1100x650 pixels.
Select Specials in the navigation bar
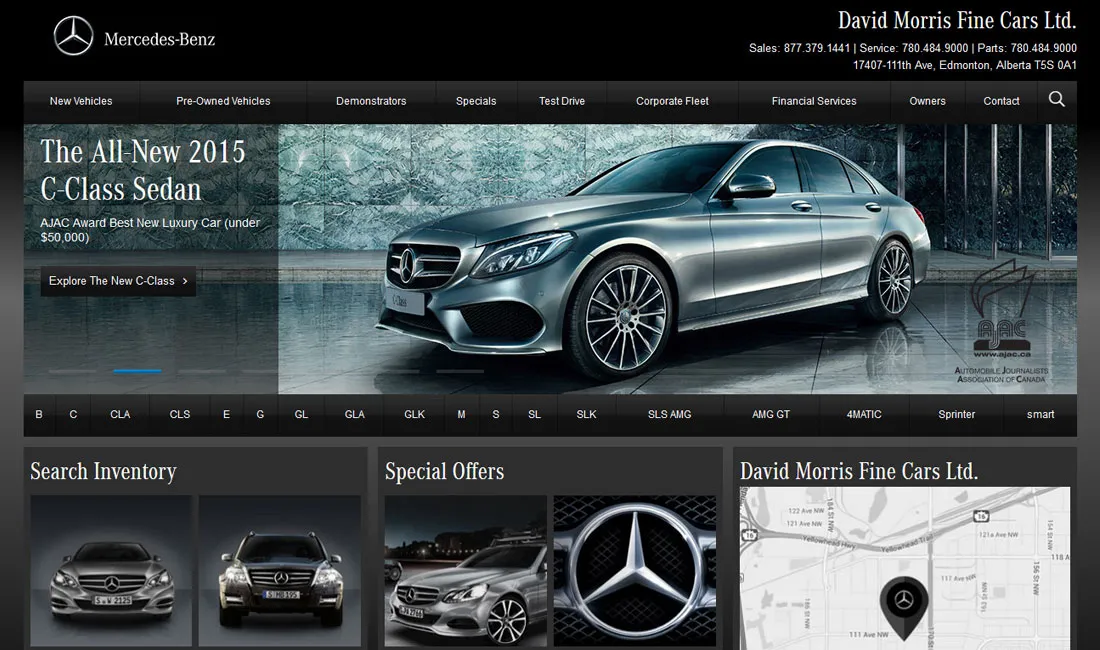point(476,101)
